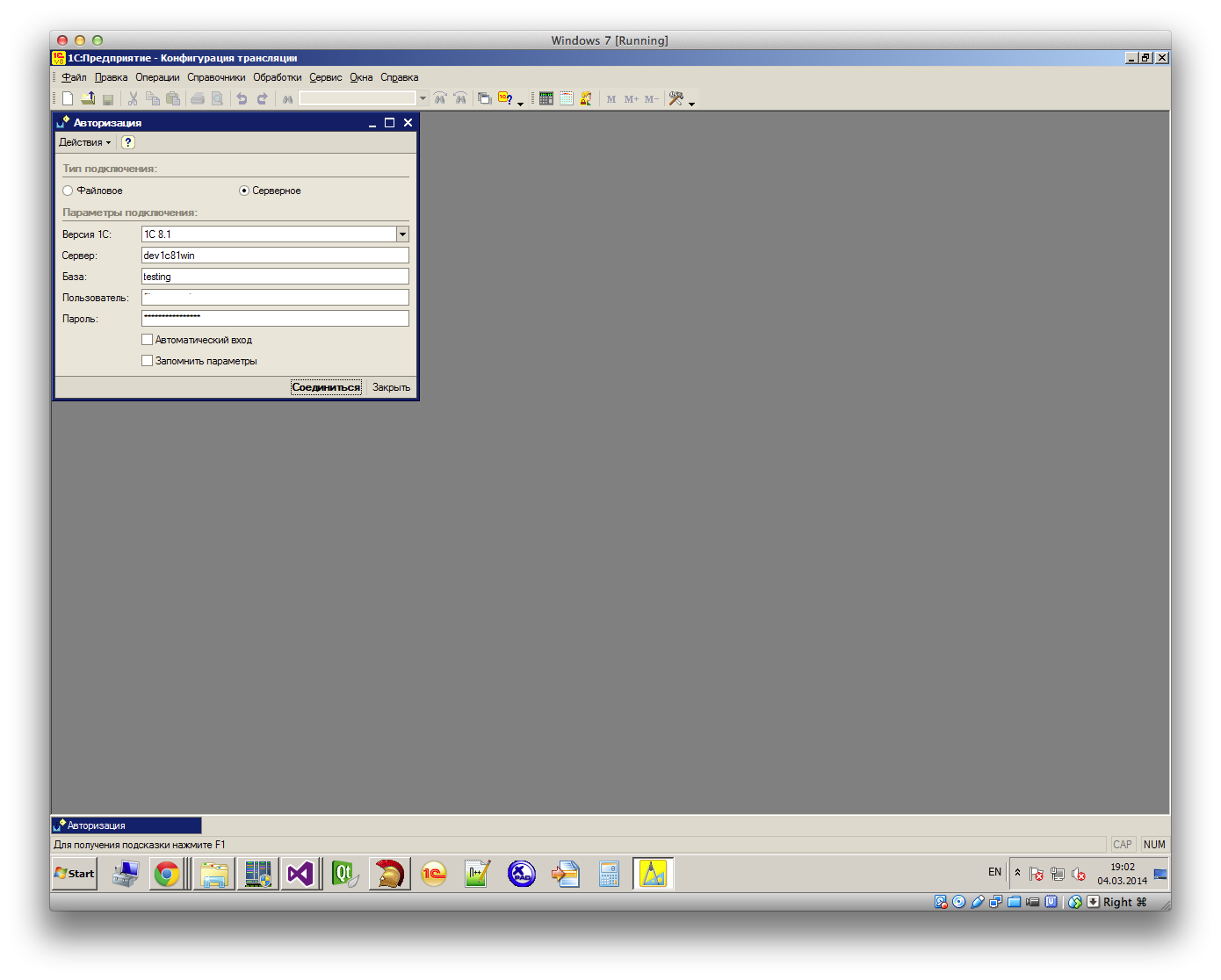Open the Обработки menu
Viewport: 1221px width, 980px height.
(x=278, y=77)
